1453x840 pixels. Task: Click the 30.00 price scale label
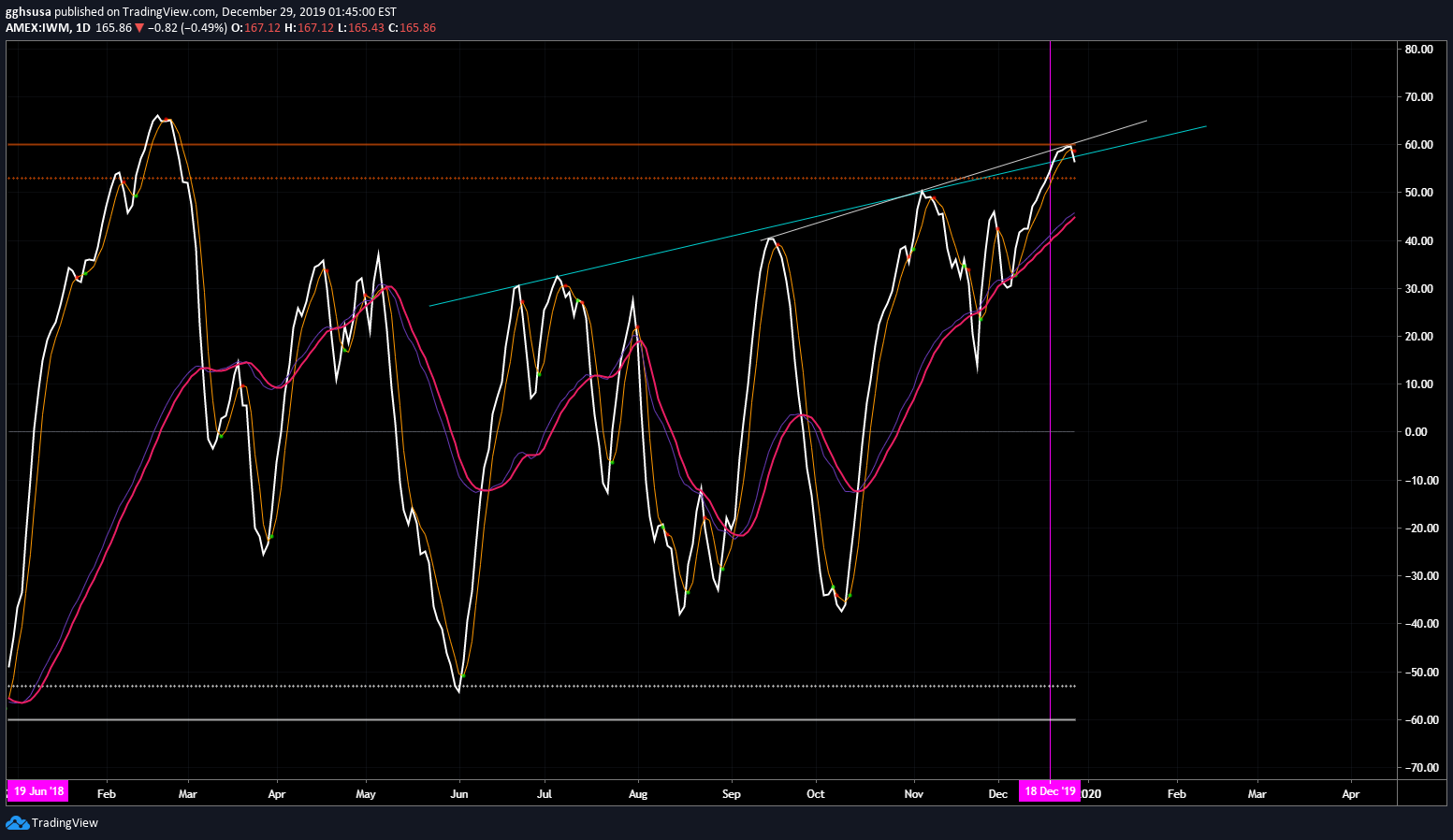coord(1418,289)
